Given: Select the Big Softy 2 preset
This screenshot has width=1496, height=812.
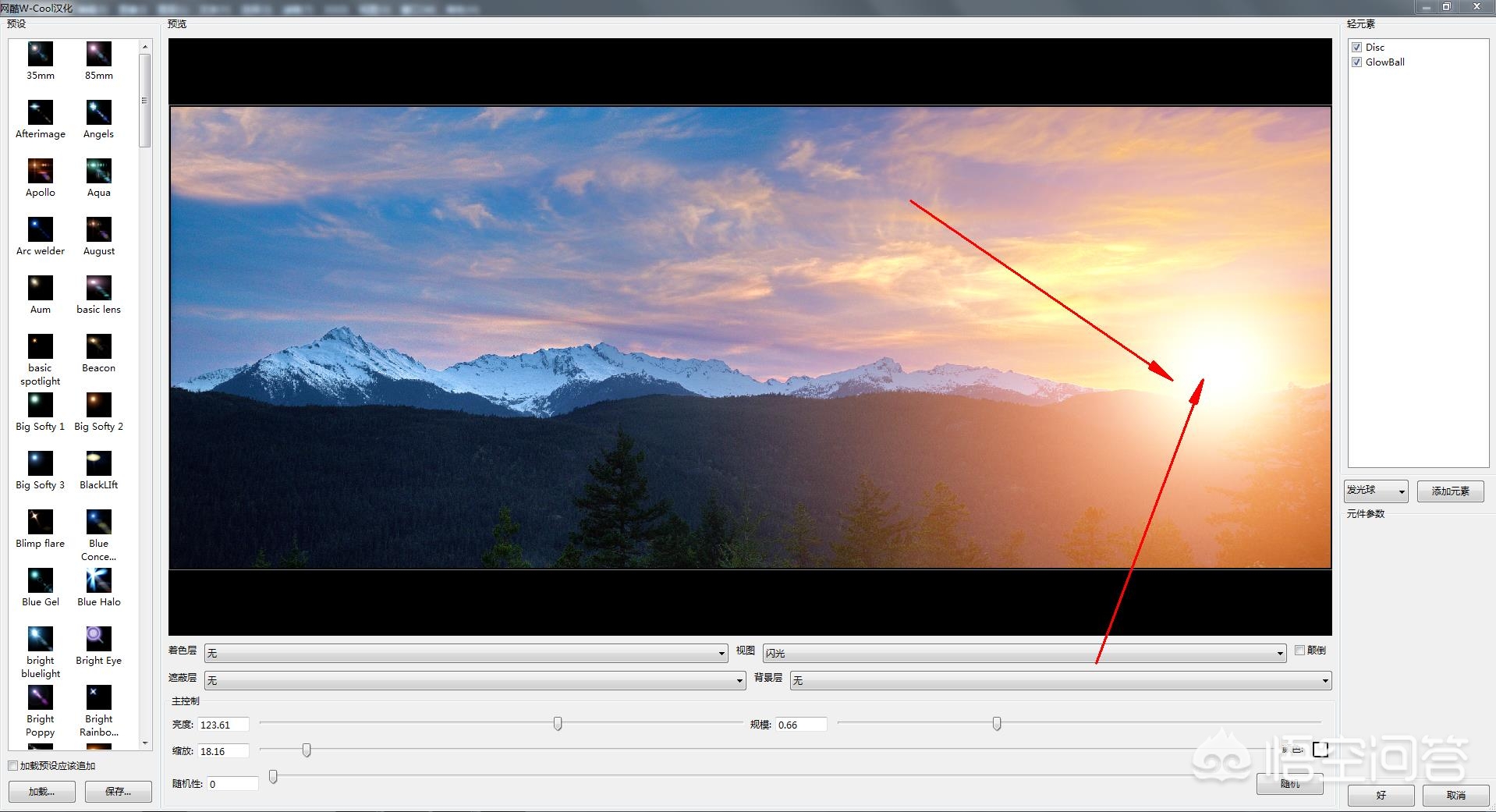Looking at the screenshot, I should [98, 406].
